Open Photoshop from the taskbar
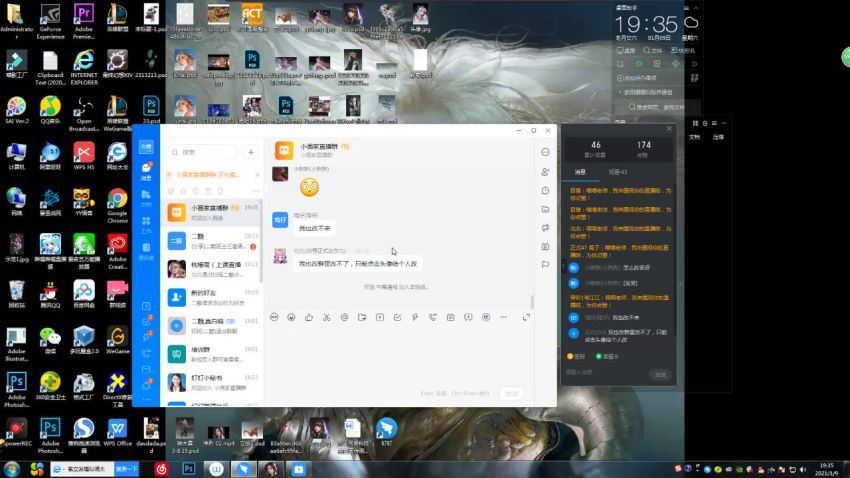 [x=189, y=469]
